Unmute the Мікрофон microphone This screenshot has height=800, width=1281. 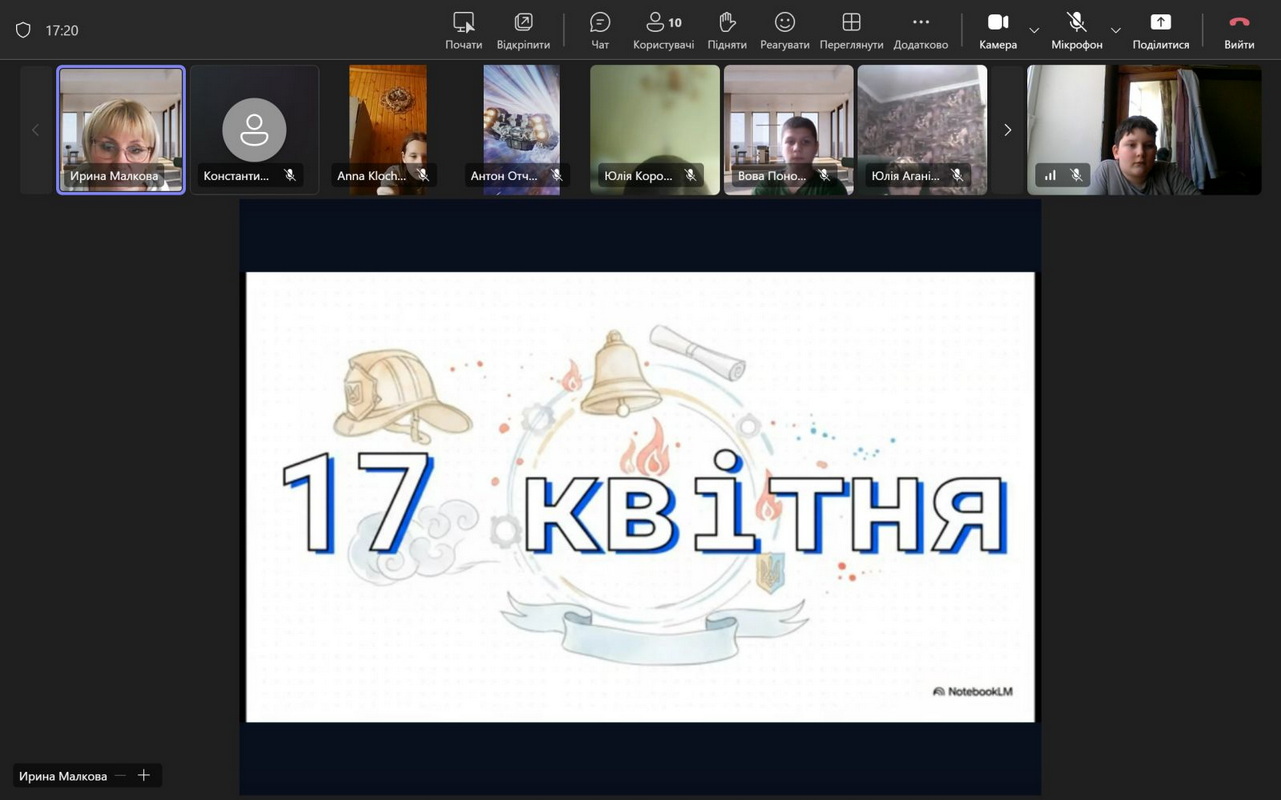click(x=1076, y=23)
